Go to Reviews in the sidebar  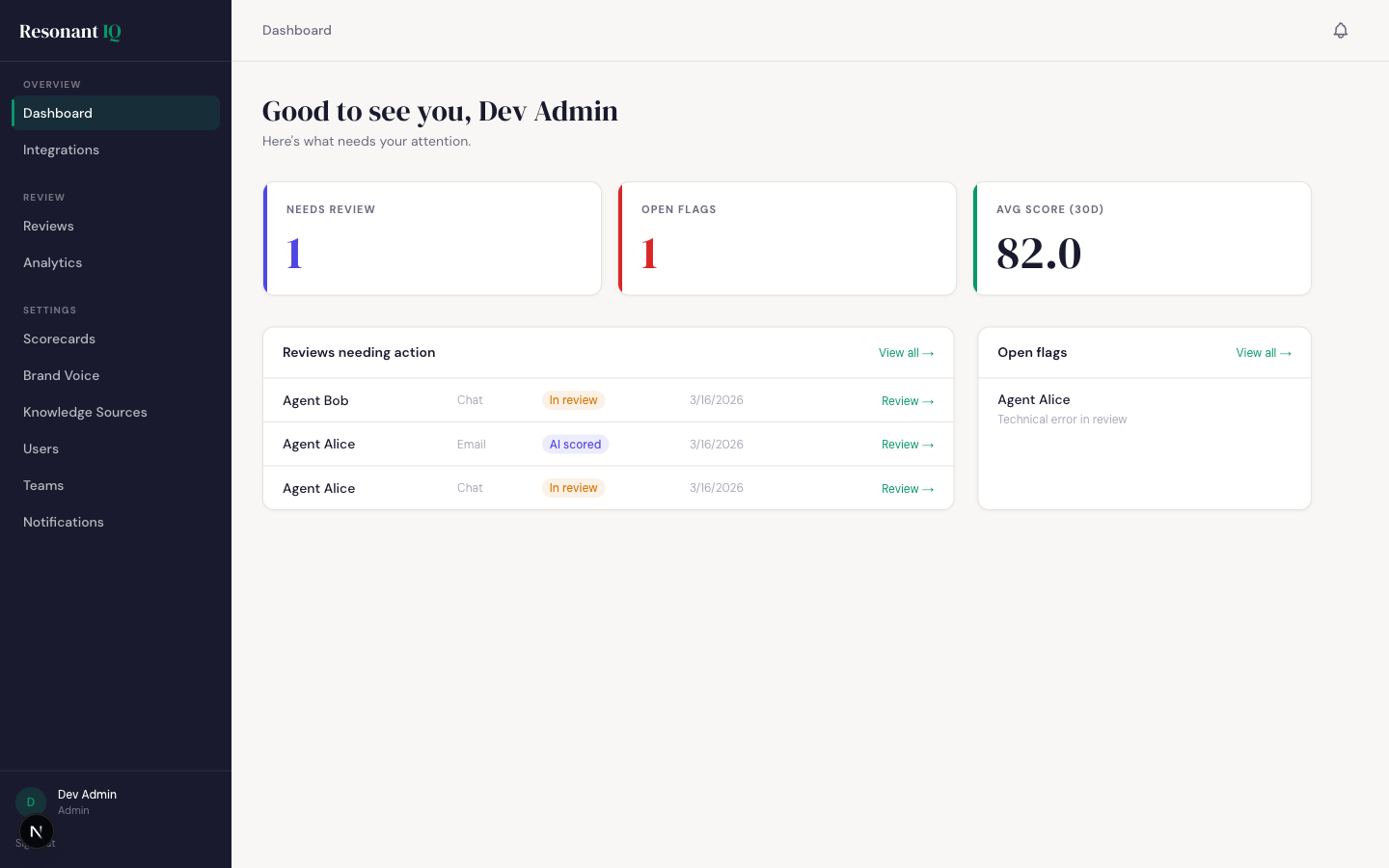48,226
